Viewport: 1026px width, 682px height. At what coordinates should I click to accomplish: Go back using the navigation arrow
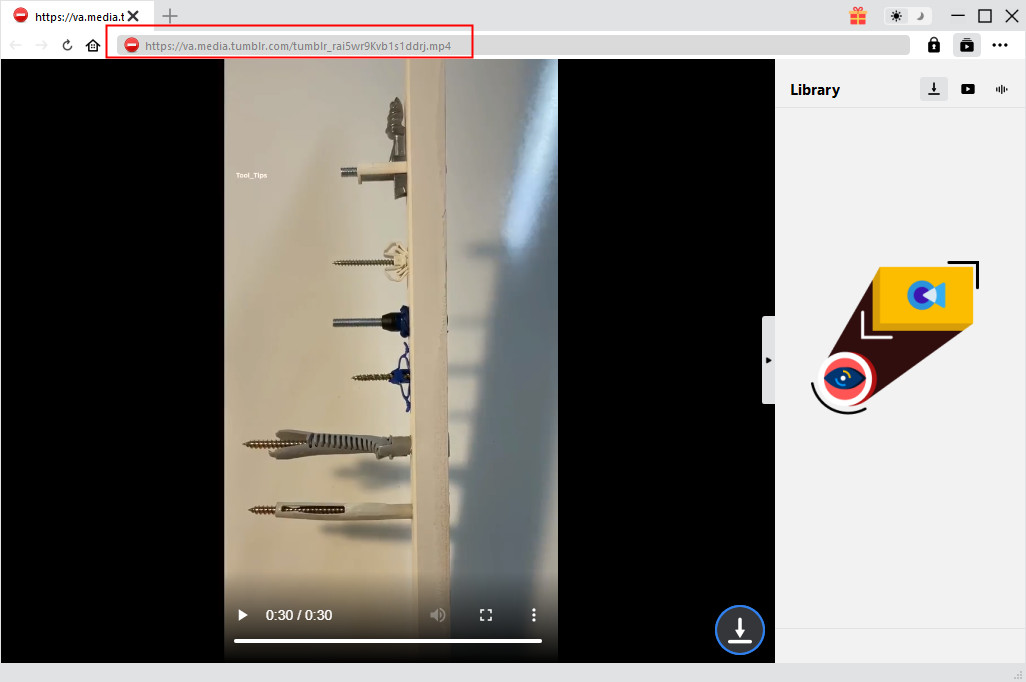coord(15,45)
